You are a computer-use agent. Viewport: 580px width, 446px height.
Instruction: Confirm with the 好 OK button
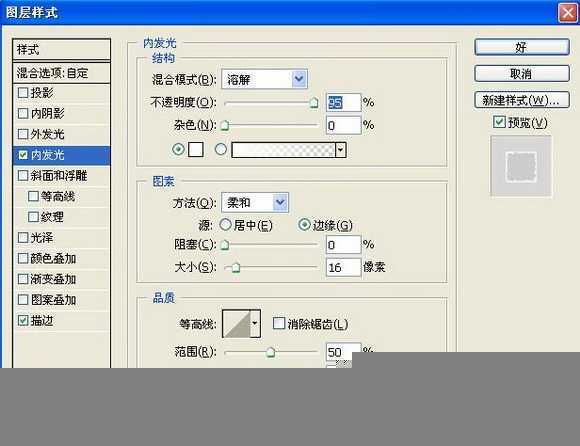click(522, 47)
